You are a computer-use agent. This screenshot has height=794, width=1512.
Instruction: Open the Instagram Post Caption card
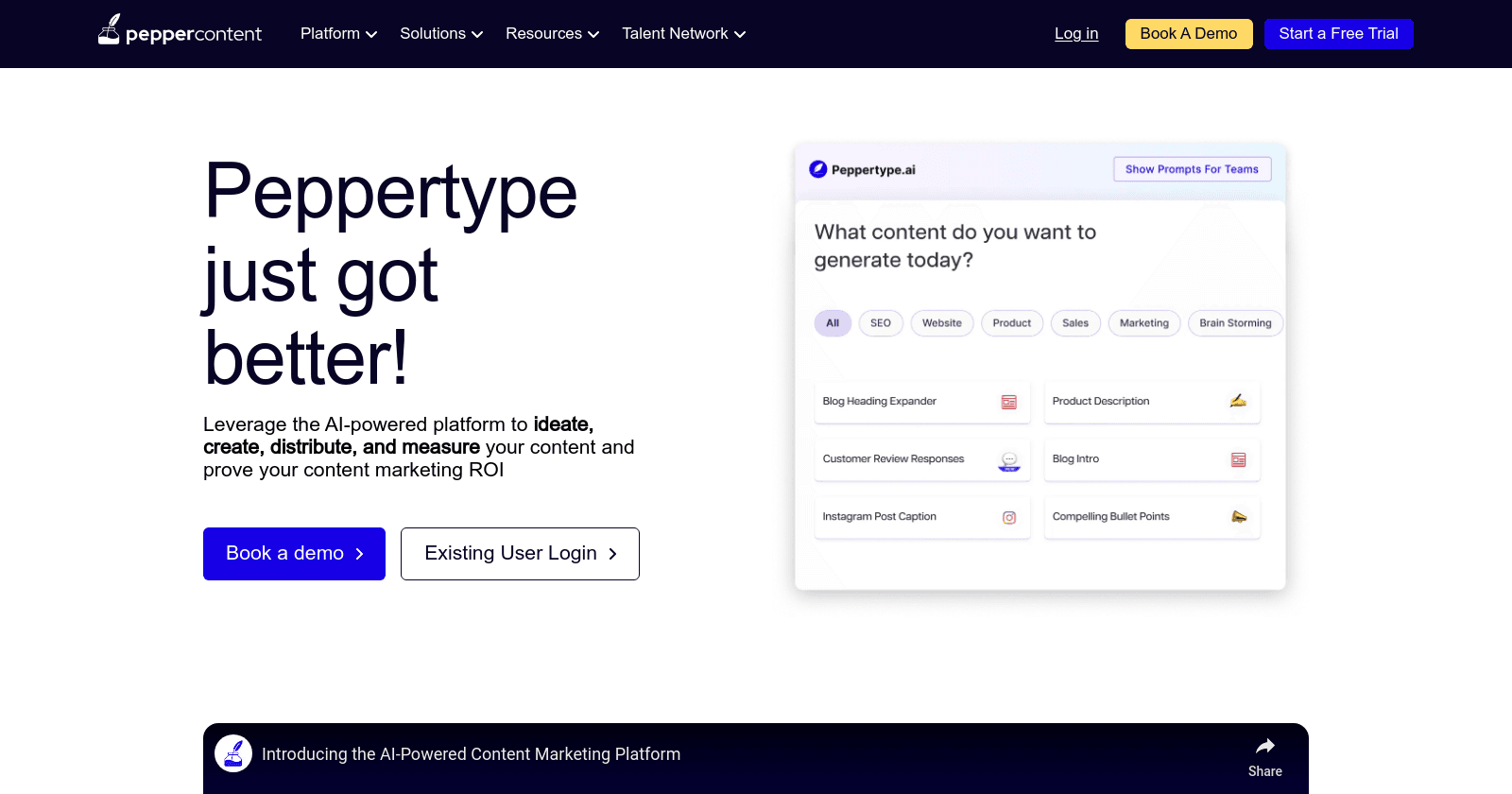click(x=922, y=517)
